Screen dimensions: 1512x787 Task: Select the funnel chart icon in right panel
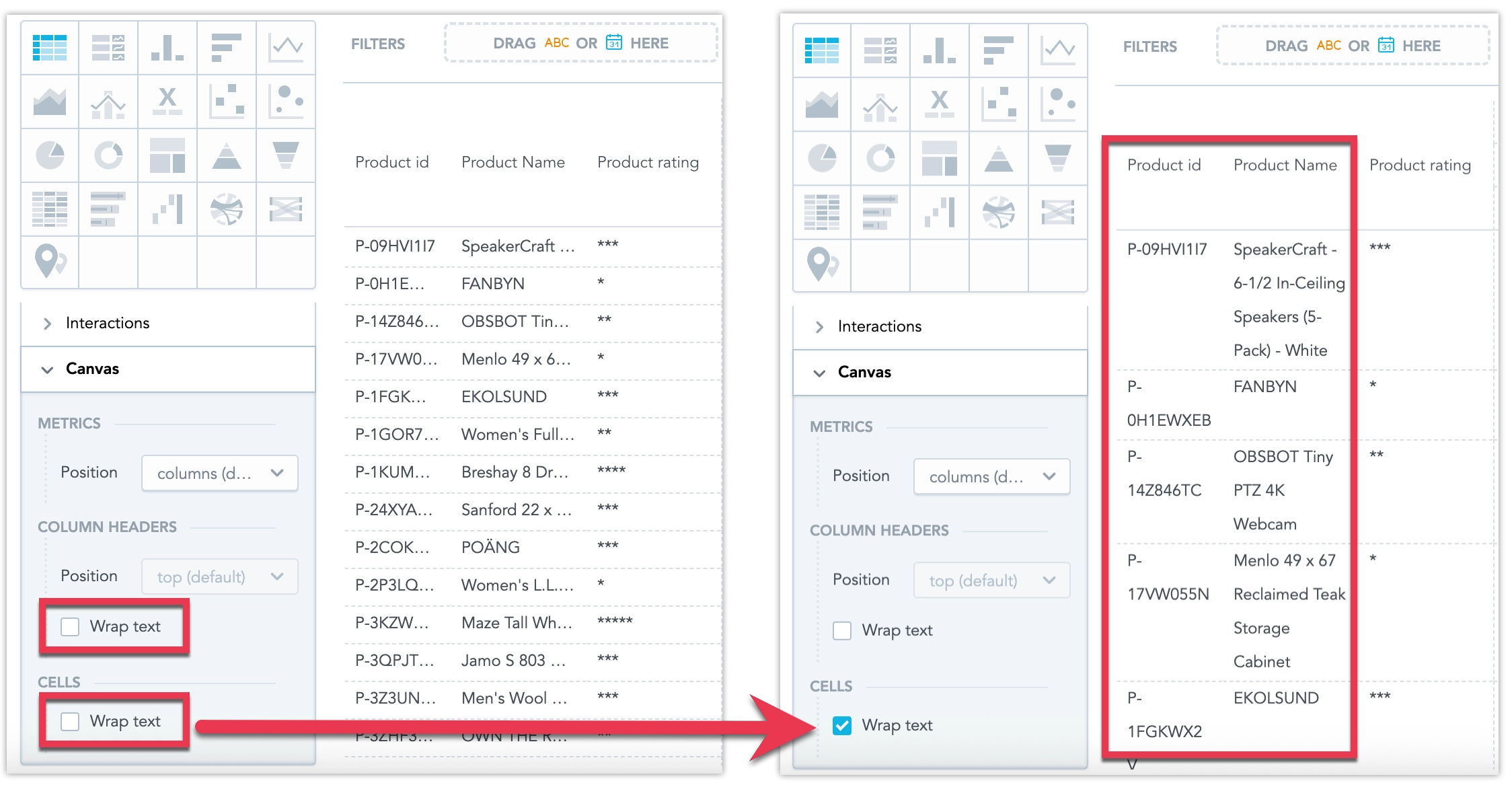pyautogui.click(x=1058, y=158)
